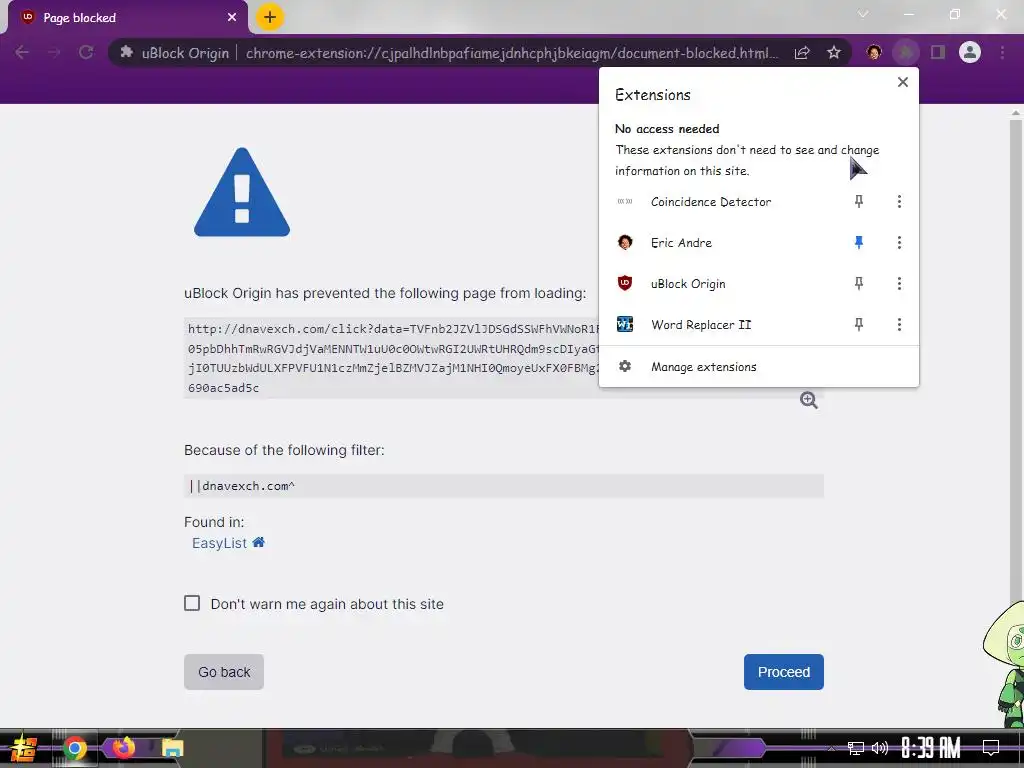The image size is (1024, 768).
Task: Click the Word Replacer II icon
Action: [x=625, y=324]
